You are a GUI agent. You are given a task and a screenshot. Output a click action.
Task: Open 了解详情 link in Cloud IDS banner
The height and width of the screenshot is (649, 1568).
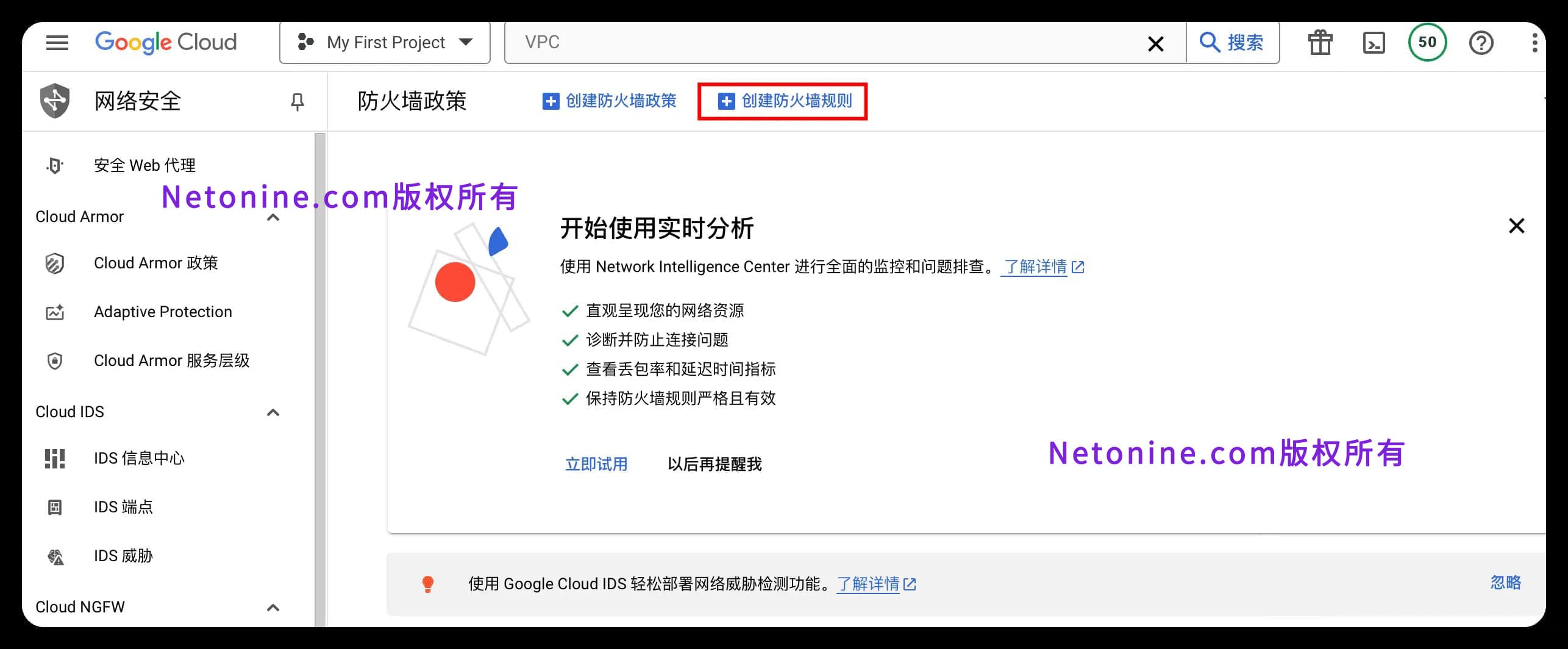coord(876,584)
